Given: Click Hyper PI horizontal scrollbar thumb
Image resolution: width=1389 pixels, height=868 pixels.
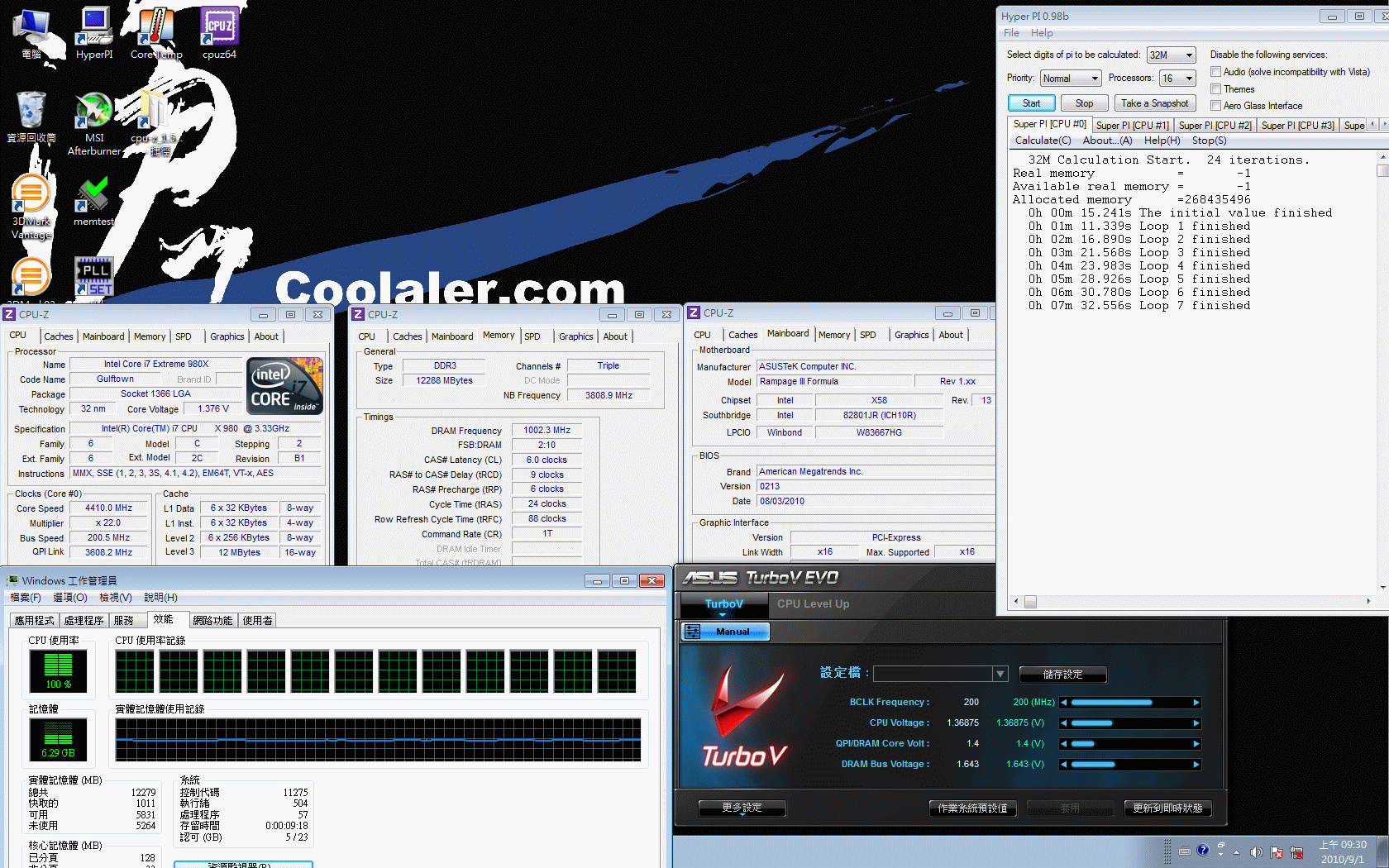Looking at the screenshot, I should pyautogui.click(x=1030, y=602).
